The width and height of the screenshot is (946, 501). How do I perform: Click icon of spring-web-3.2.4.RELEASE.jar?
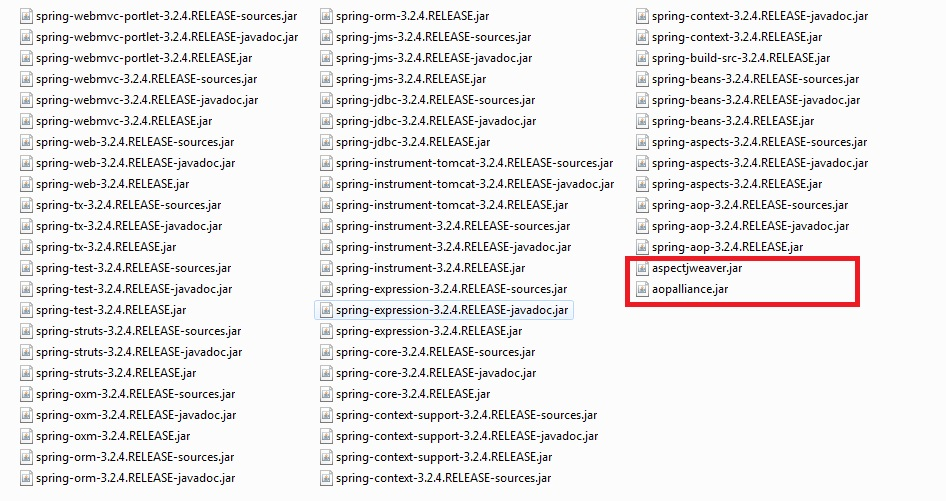pos(26,184)
